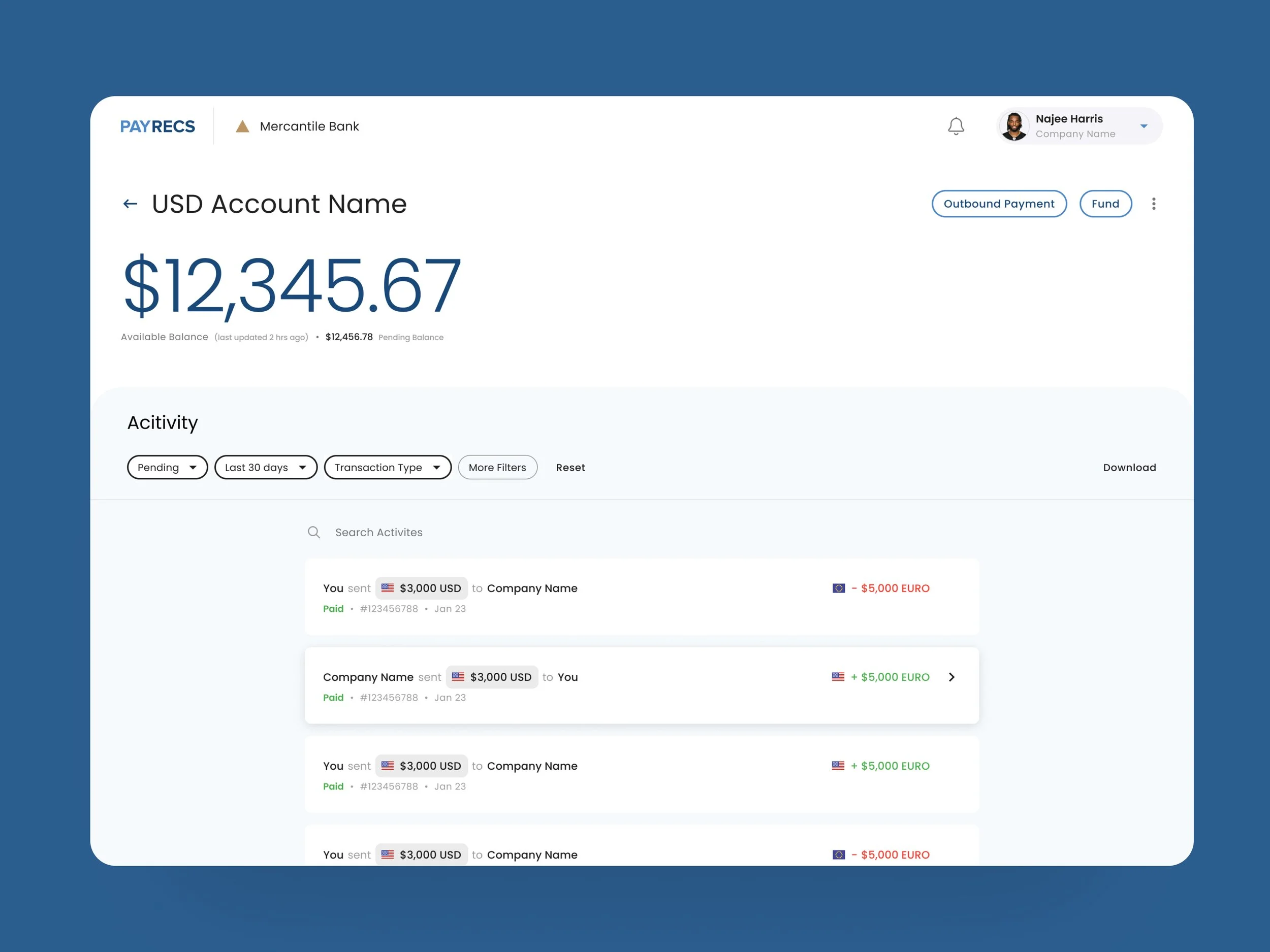Reset the activity filters
The height and width of the screenshot is (952, 1270).
570,467
